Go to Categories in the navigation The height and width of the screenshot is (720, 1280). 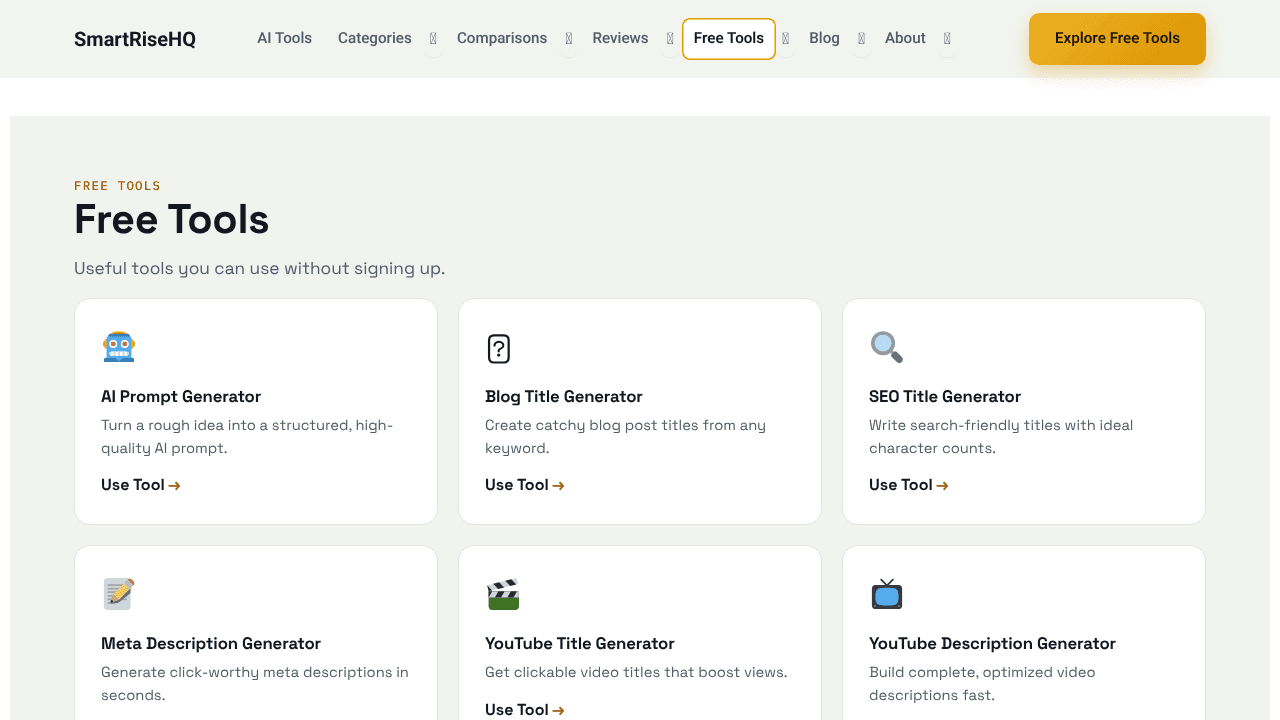point(375,38)
